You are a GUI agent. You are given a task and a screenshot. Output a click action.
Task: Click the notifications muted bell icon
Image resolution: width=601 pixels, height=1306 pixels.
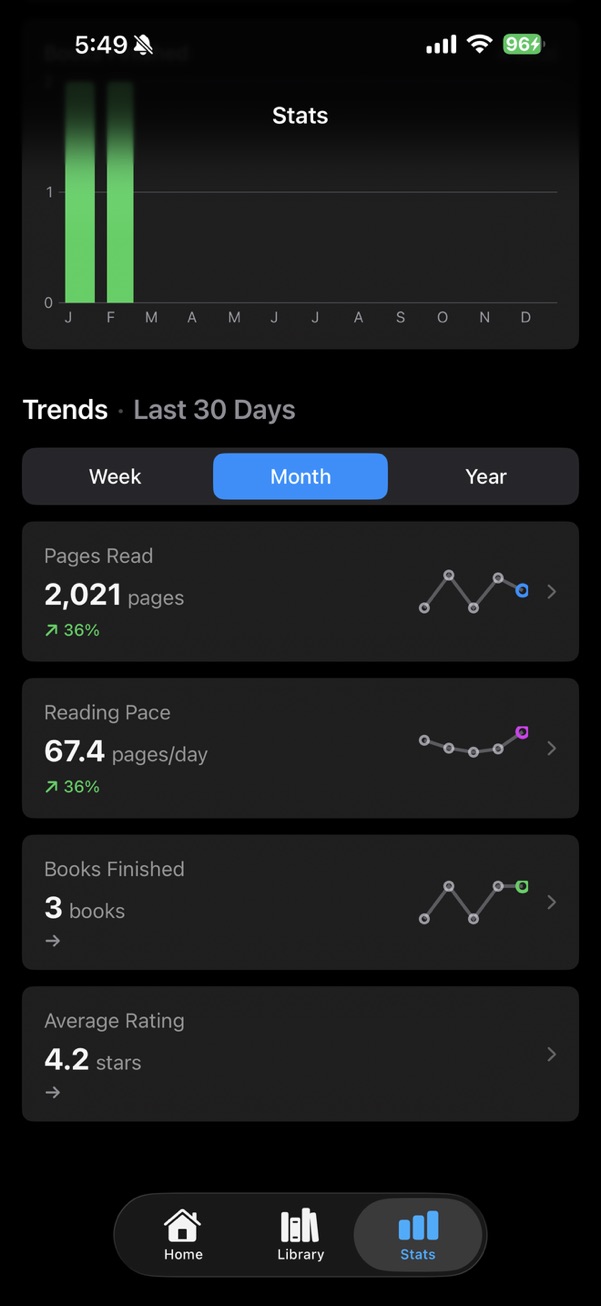point(143,44)
